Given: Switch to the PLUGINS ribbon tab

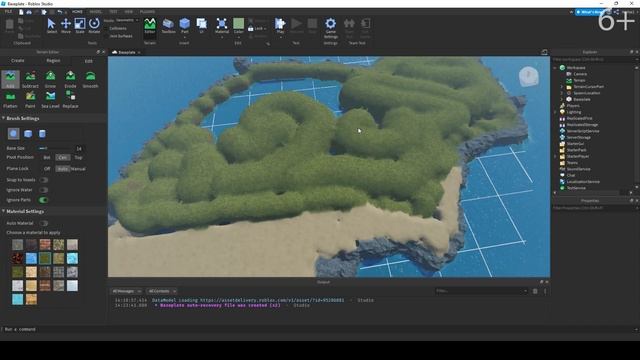Looking at the screenshot, I should point(147,12).
